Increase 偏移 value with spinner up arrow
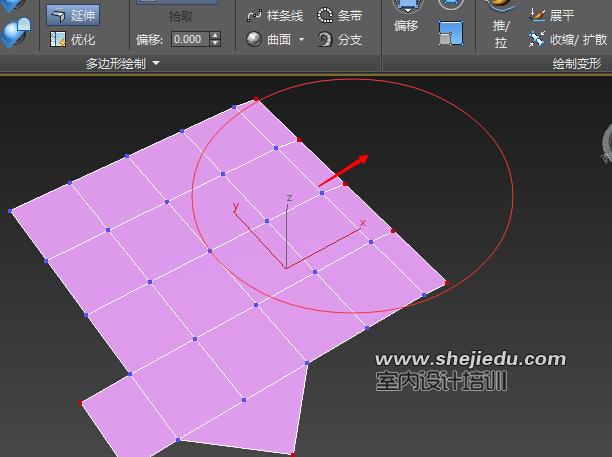The image size is (612, 457). point(215,36)
